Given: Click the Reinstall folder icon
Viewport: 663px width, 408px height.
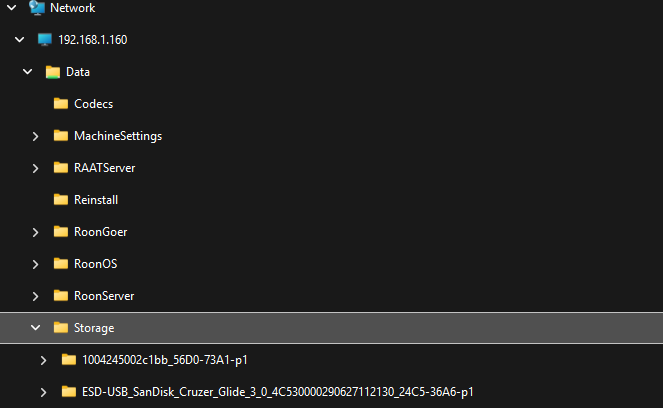Looking at the screenshot, I should pos(61,200).
